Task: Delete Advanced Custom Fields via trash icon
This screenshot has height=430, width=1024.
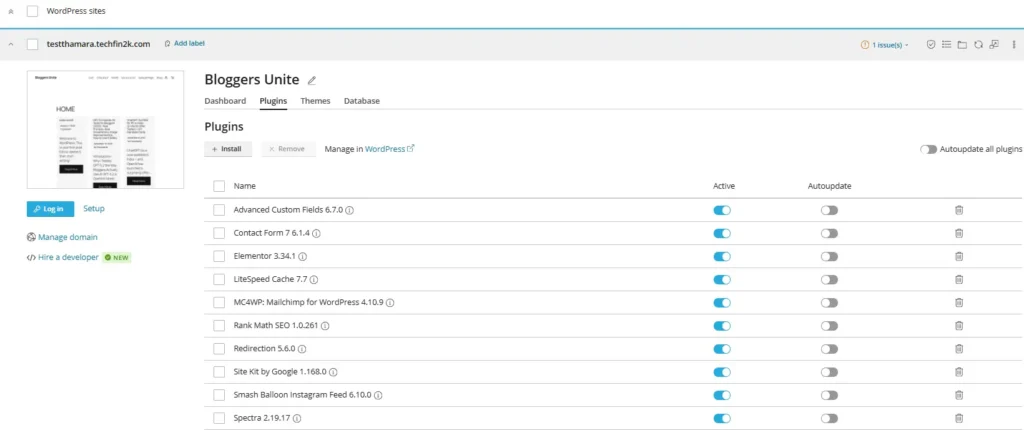Action: coord(959,210)
